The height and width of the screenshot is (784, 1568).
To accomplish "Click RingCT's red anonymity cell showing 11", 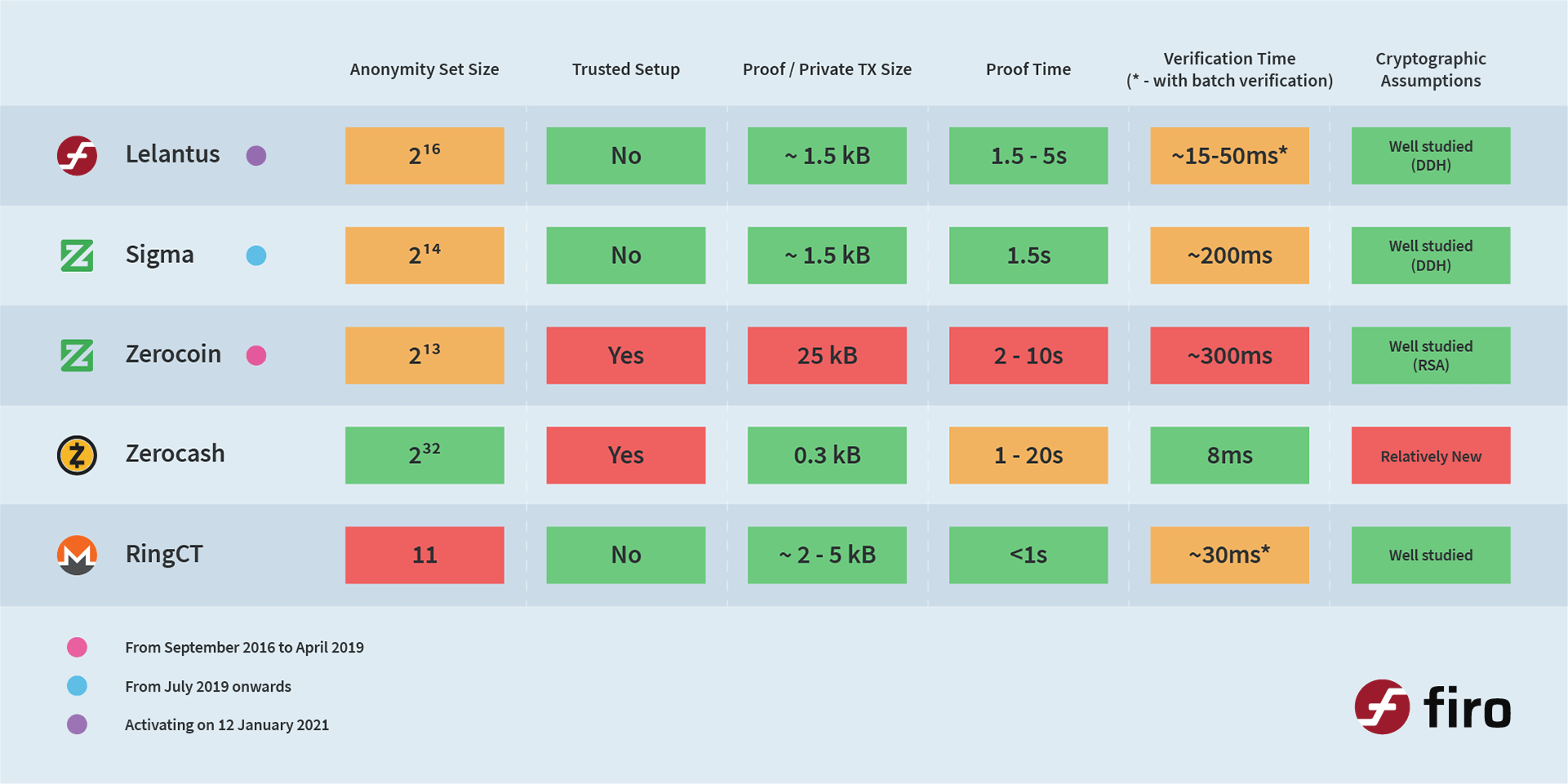I will (x=424, y=555).
